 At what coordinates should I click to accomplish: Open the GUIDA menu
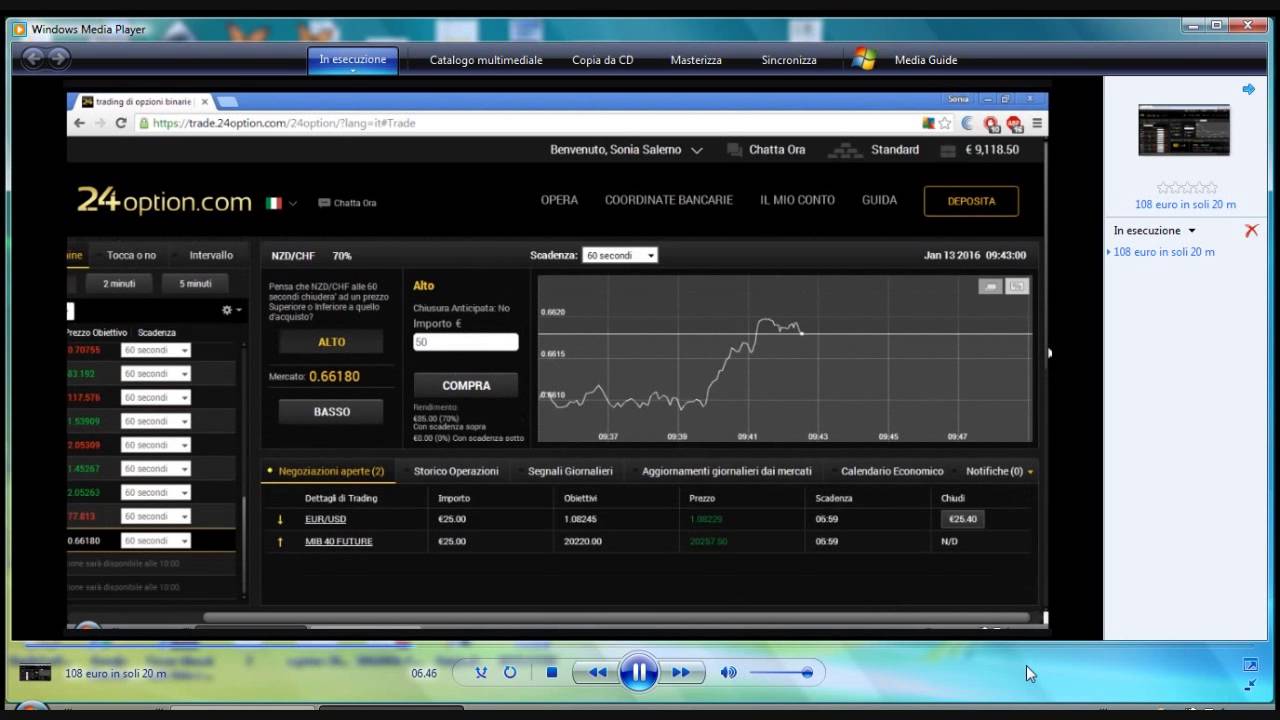tap(879, 200)
